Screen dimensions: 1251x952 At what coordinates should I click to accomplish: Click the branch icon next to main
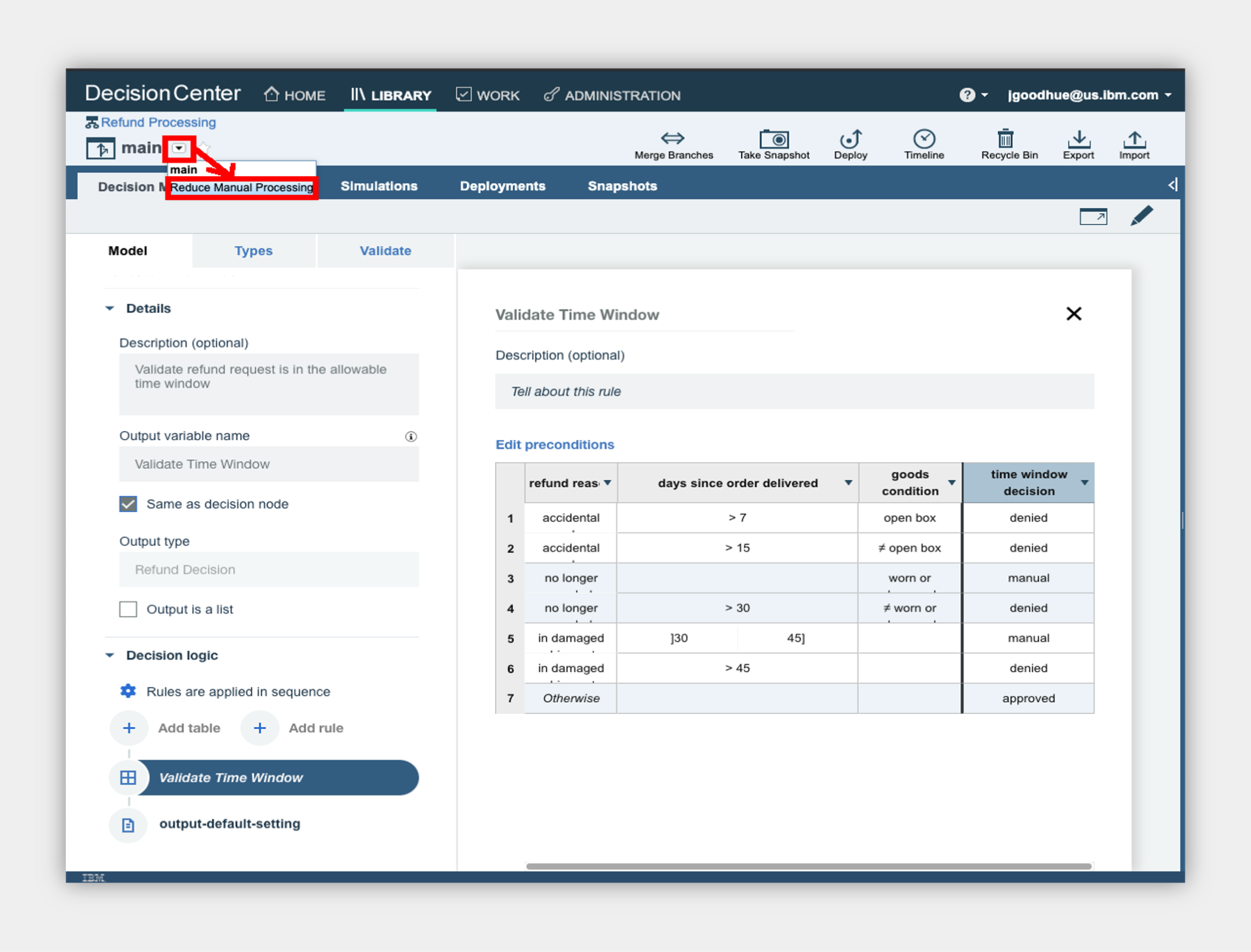pos(100,148)
